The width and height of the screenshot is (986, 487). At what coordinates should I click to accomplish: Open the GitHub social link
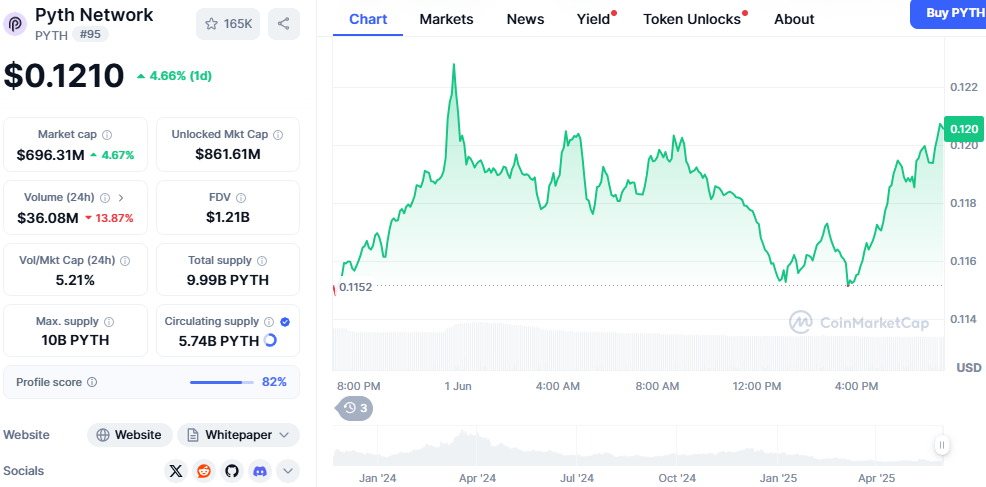click(232, 471)
